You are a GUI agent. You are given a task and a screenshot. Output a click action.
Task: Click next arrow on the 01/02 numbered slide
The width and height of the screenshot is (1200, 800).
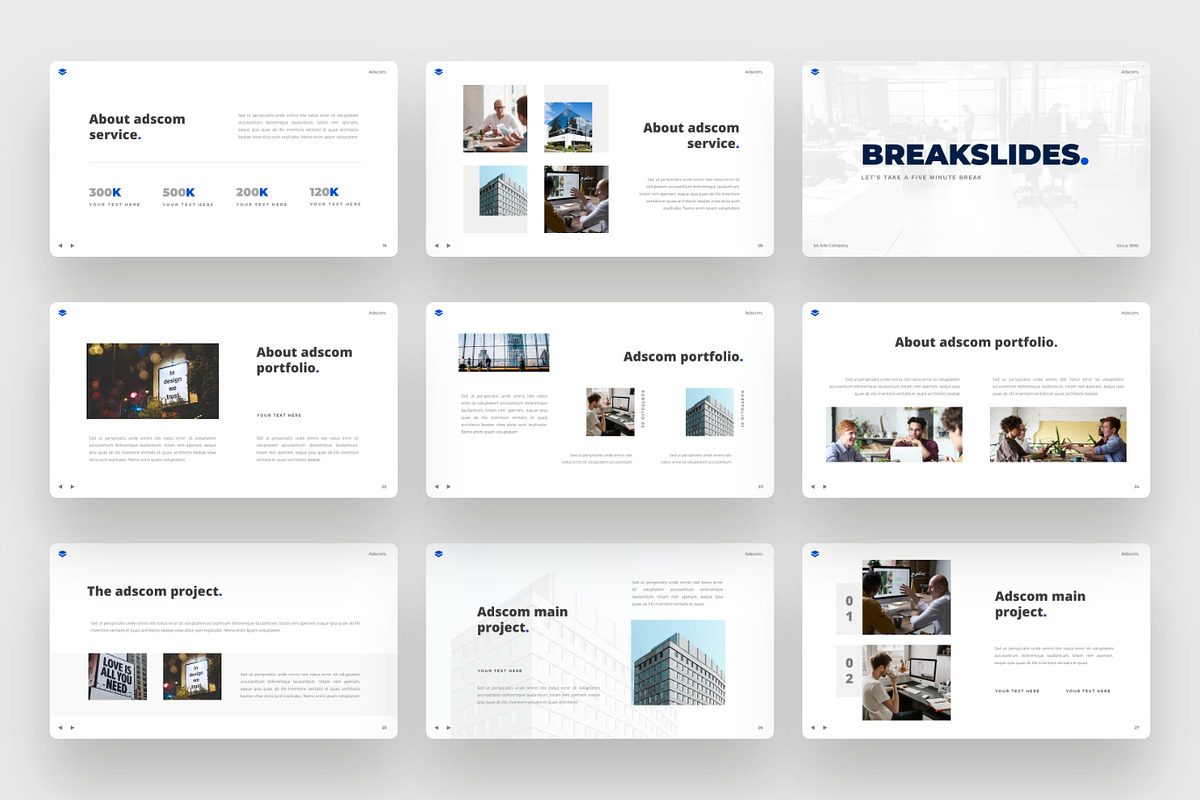824,727
